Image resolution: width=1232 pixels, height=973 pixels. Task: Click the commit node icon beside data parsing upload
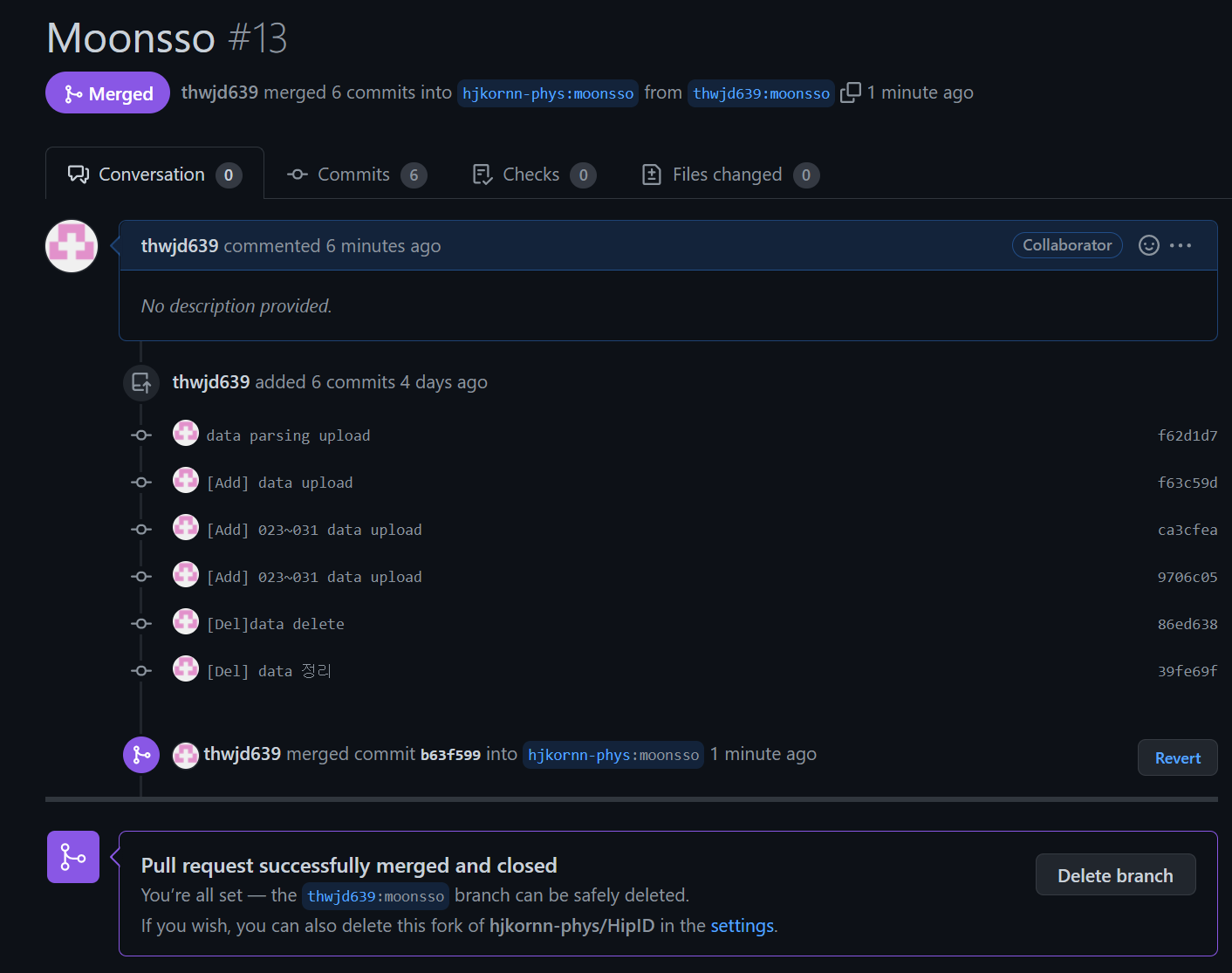click(x=140, y=435)
